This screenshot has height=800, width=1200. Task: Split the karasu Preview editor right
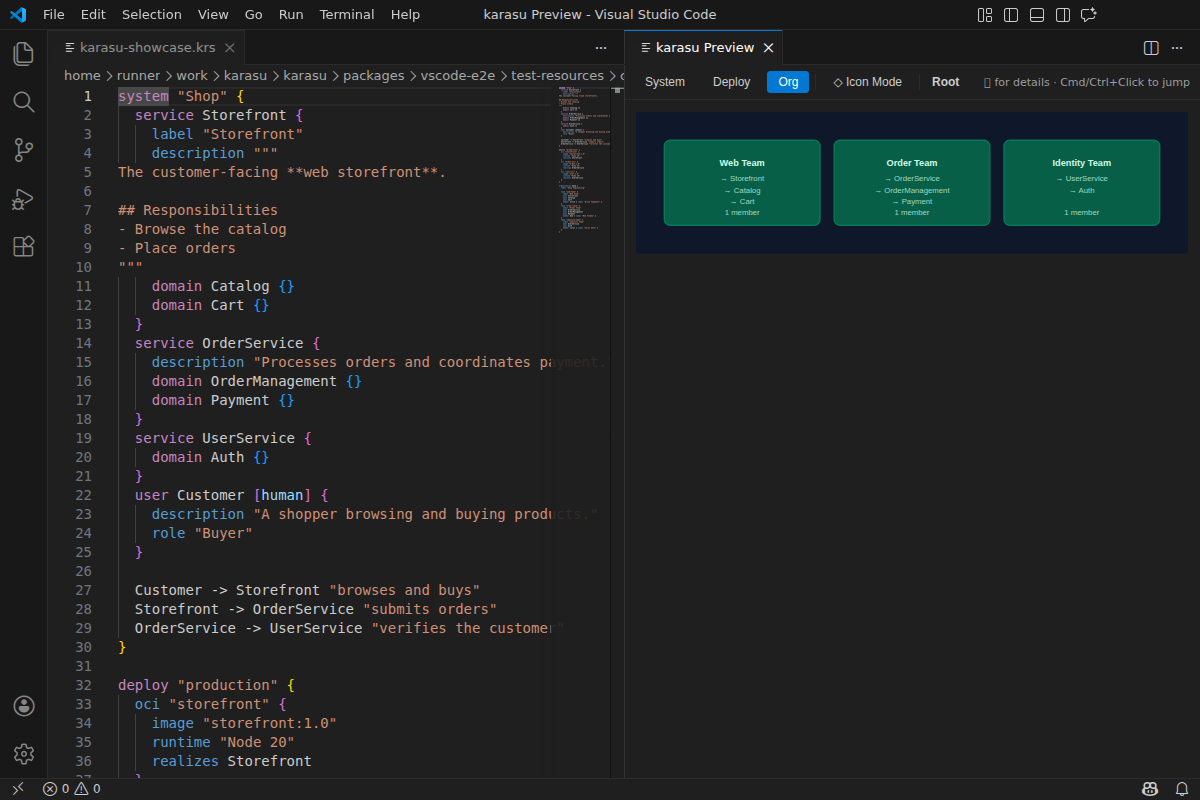(x=1151, y=48)
